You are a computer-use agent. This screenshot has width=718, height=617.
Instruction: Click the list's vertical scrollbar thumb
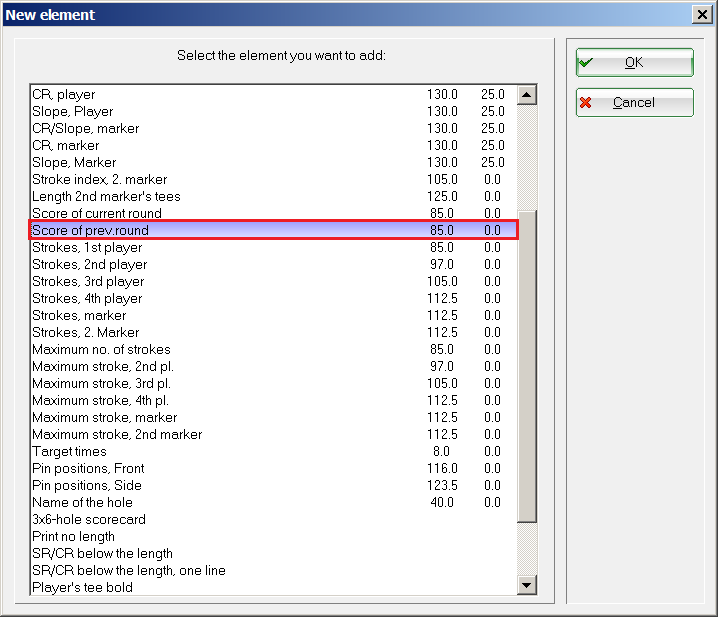click(527, 365)
